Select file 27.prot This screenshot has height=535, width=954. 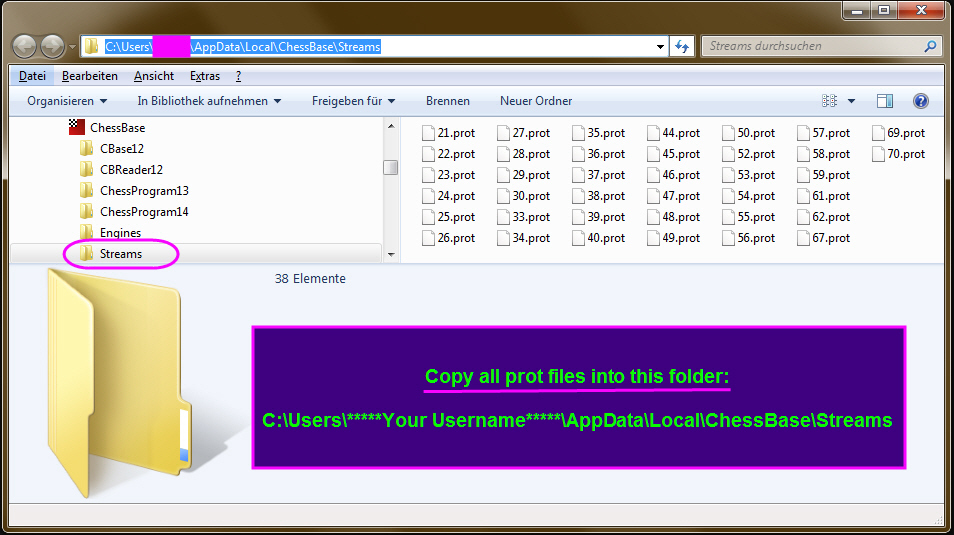point(524,133)
